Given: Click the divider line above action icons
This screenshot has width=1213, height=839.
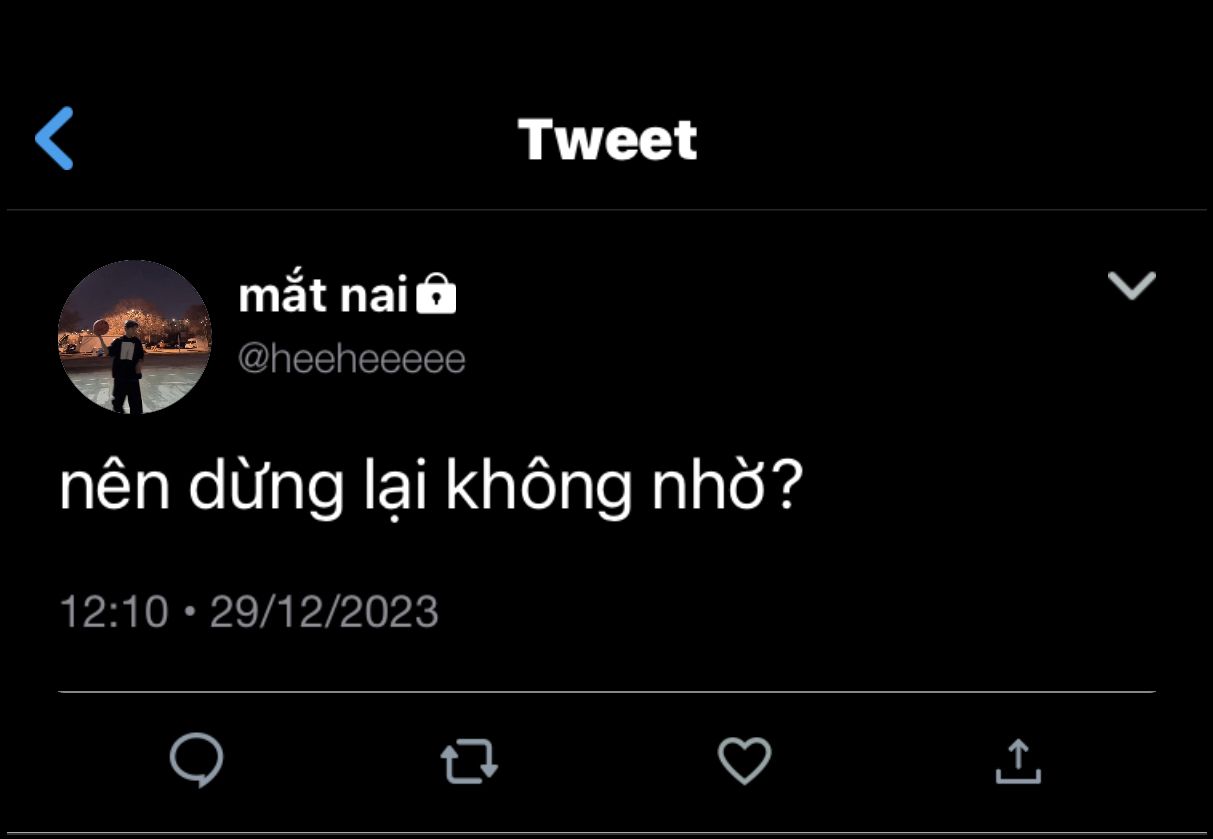Looking at the screenshot, I should [x=606, y=692].
